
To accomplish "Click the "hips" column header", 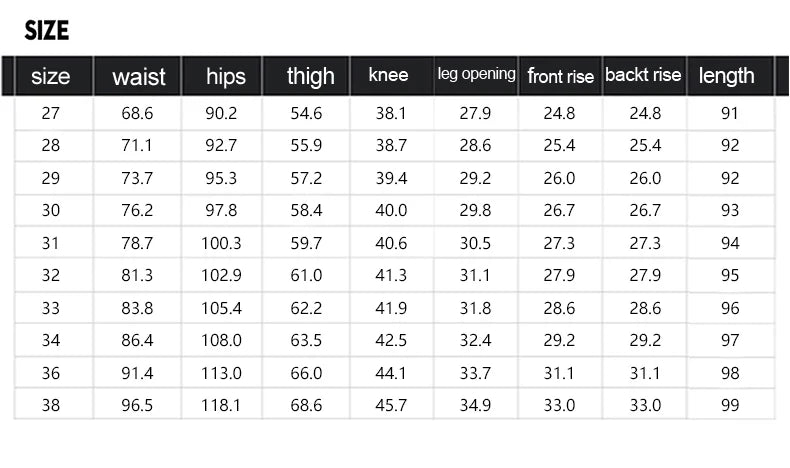I will click(225, 77).
